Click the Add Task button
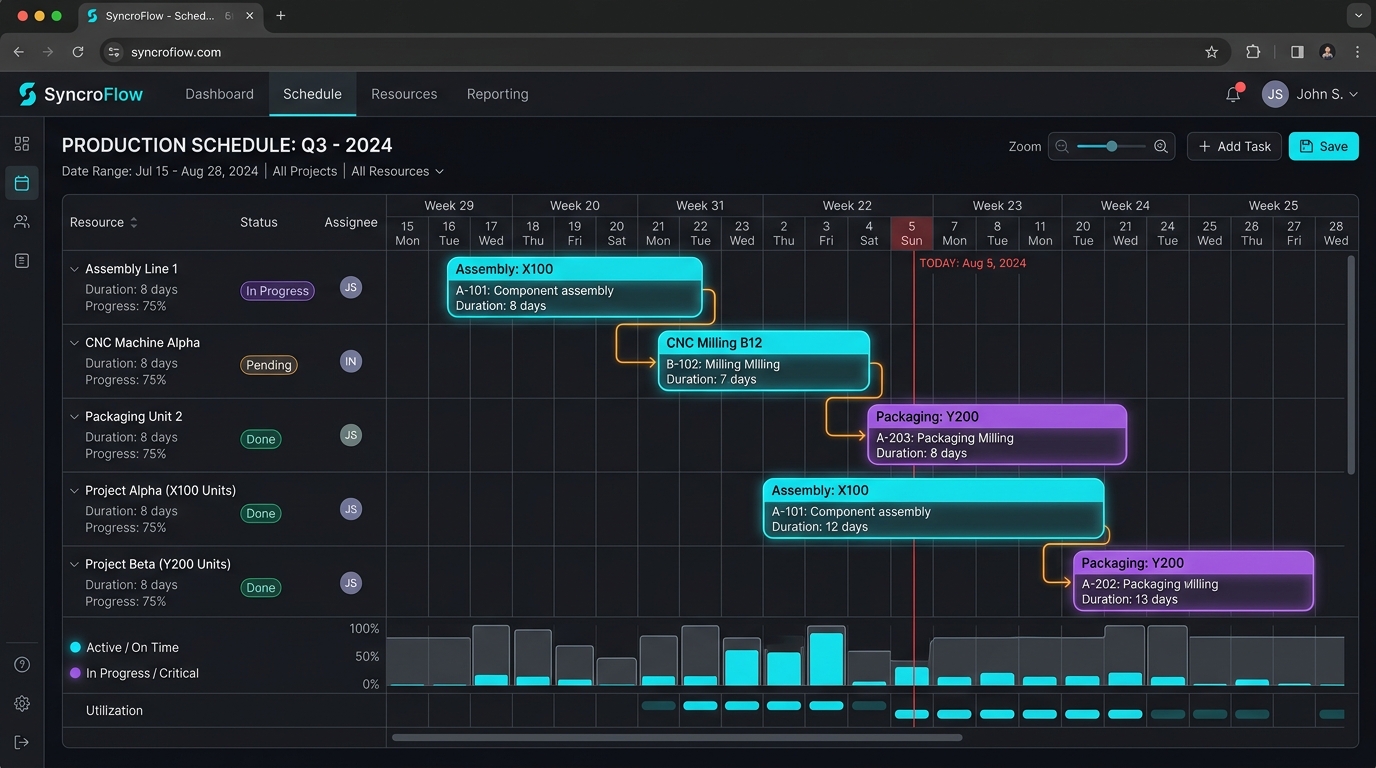Screen dimensions: 1376x768 tap(1234, 146)
